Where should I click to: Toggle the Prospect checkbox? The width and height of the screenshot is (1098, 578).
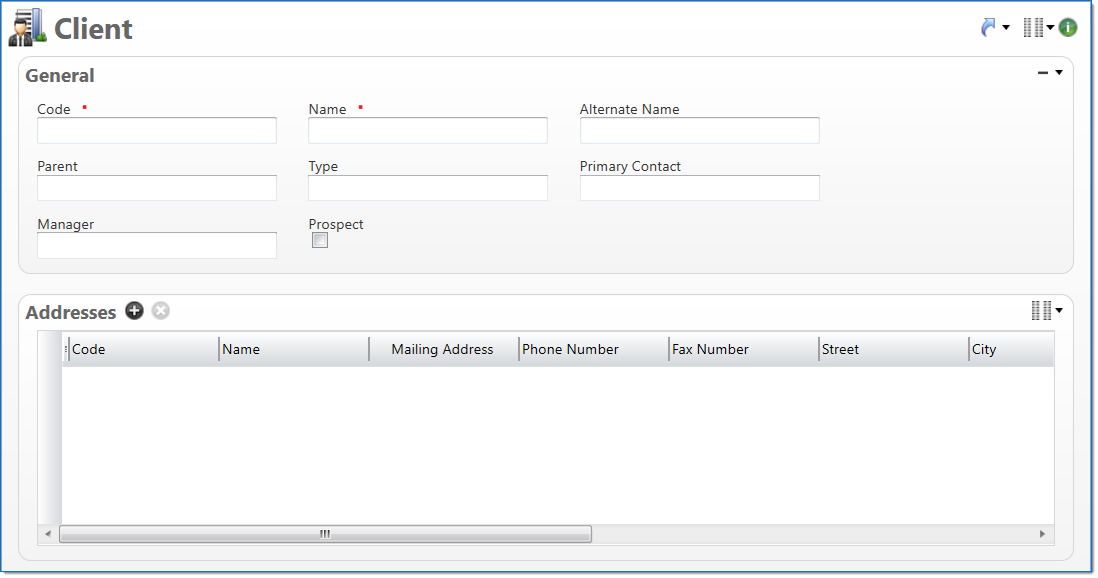[x=320, y=241]
